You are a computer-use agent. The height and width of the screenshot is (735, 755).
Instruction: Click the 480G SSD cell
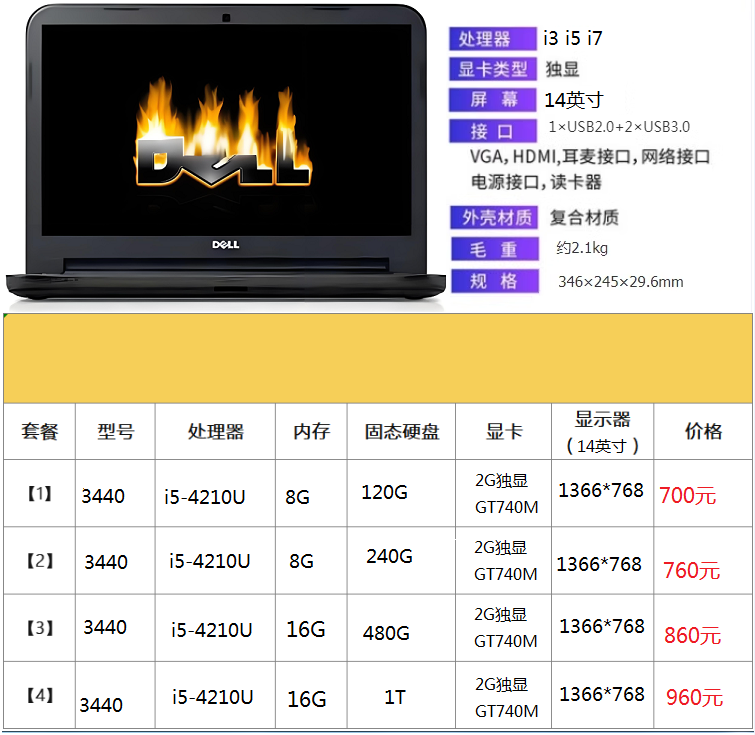pos(386,633)
